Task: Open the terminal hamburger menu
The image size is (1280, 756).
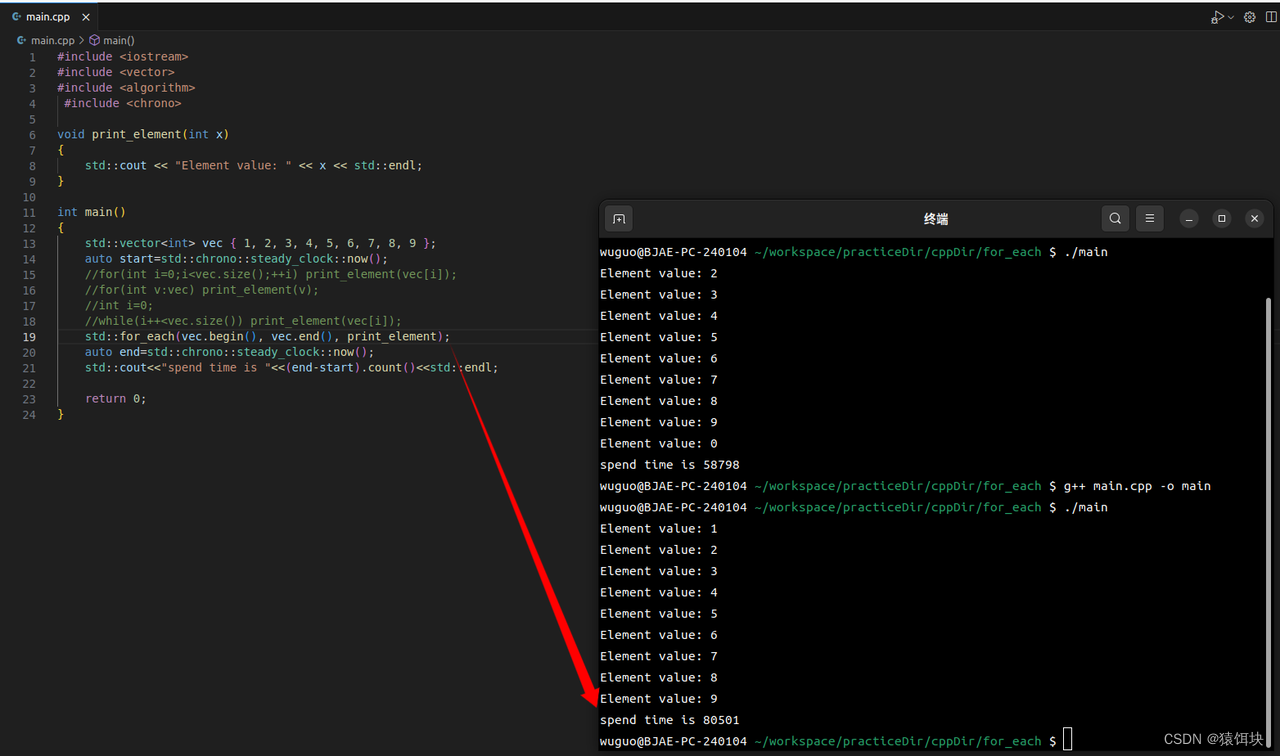Action: (1149, 218)
